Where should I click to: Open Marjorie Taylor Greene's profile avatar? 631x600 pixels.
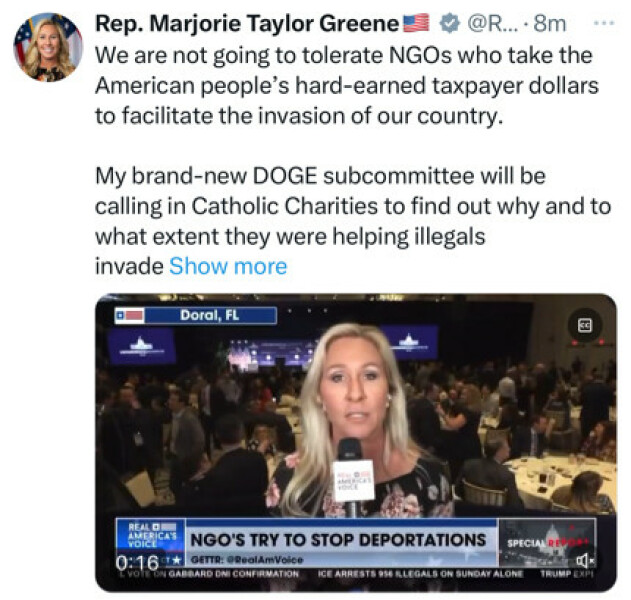48,47
